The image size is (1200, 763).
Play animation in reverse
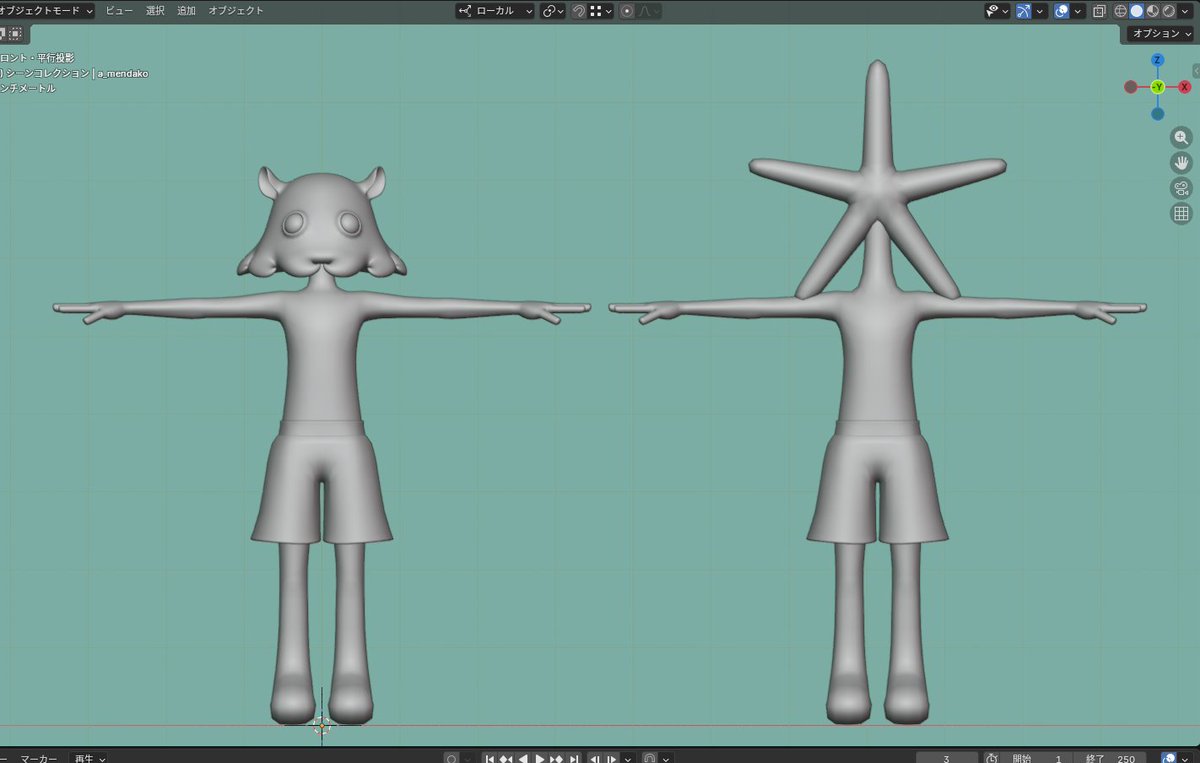pos(523,758)
